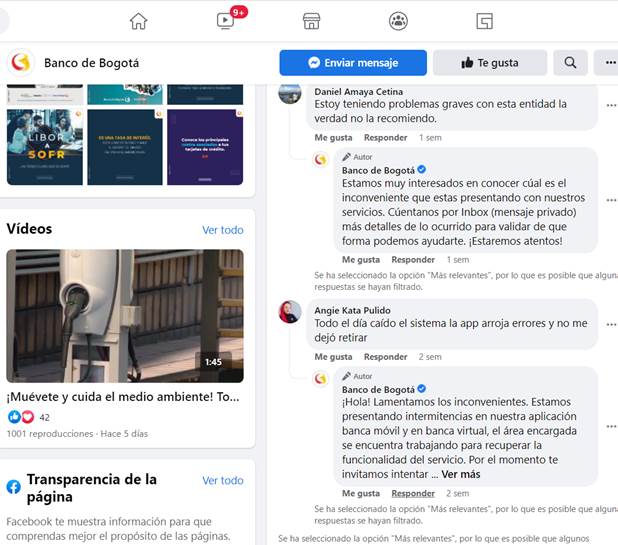
Task: Expand Ver más on the bank's reply
Action: pos(461,474)
